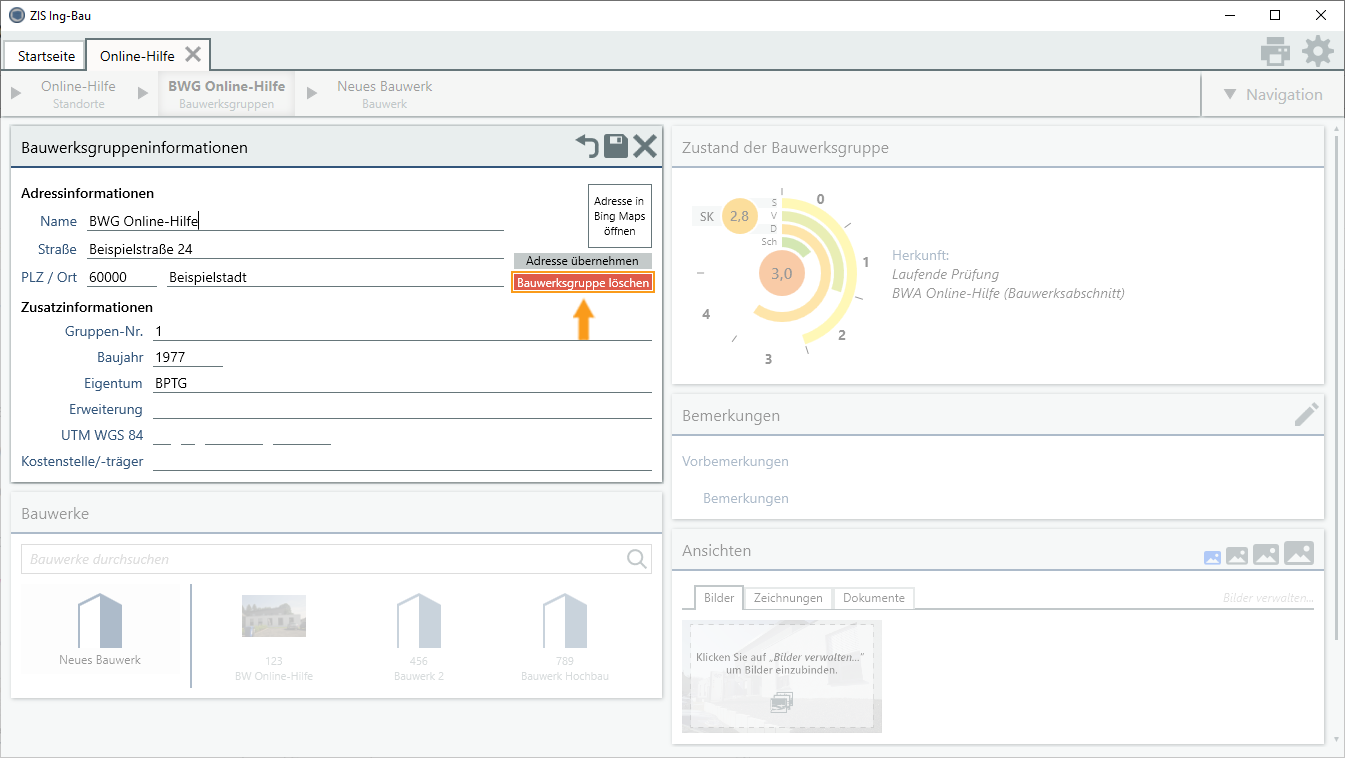Switch to the Zeichnungen tab
The height and width of the screenshot is (758, 1345).
(x=788, y=598)
